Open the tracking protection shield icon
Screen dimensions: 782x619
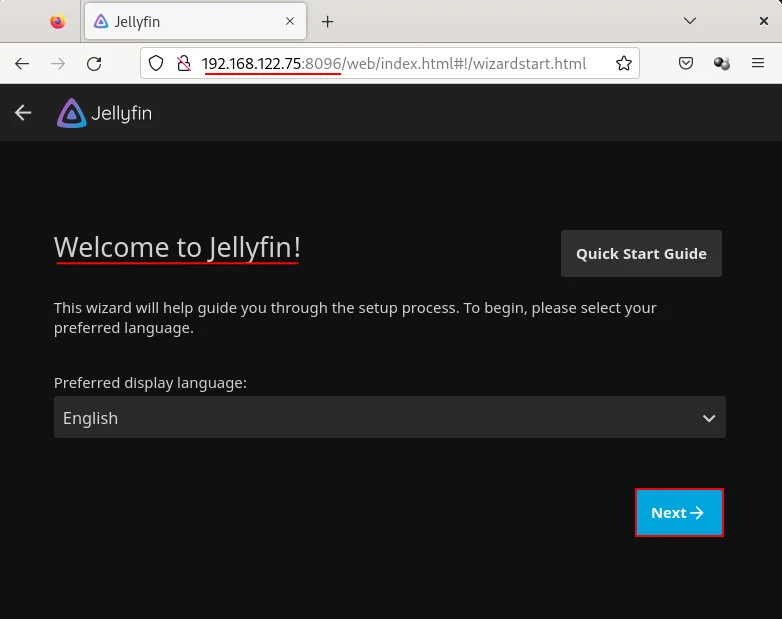coord(156,63)
